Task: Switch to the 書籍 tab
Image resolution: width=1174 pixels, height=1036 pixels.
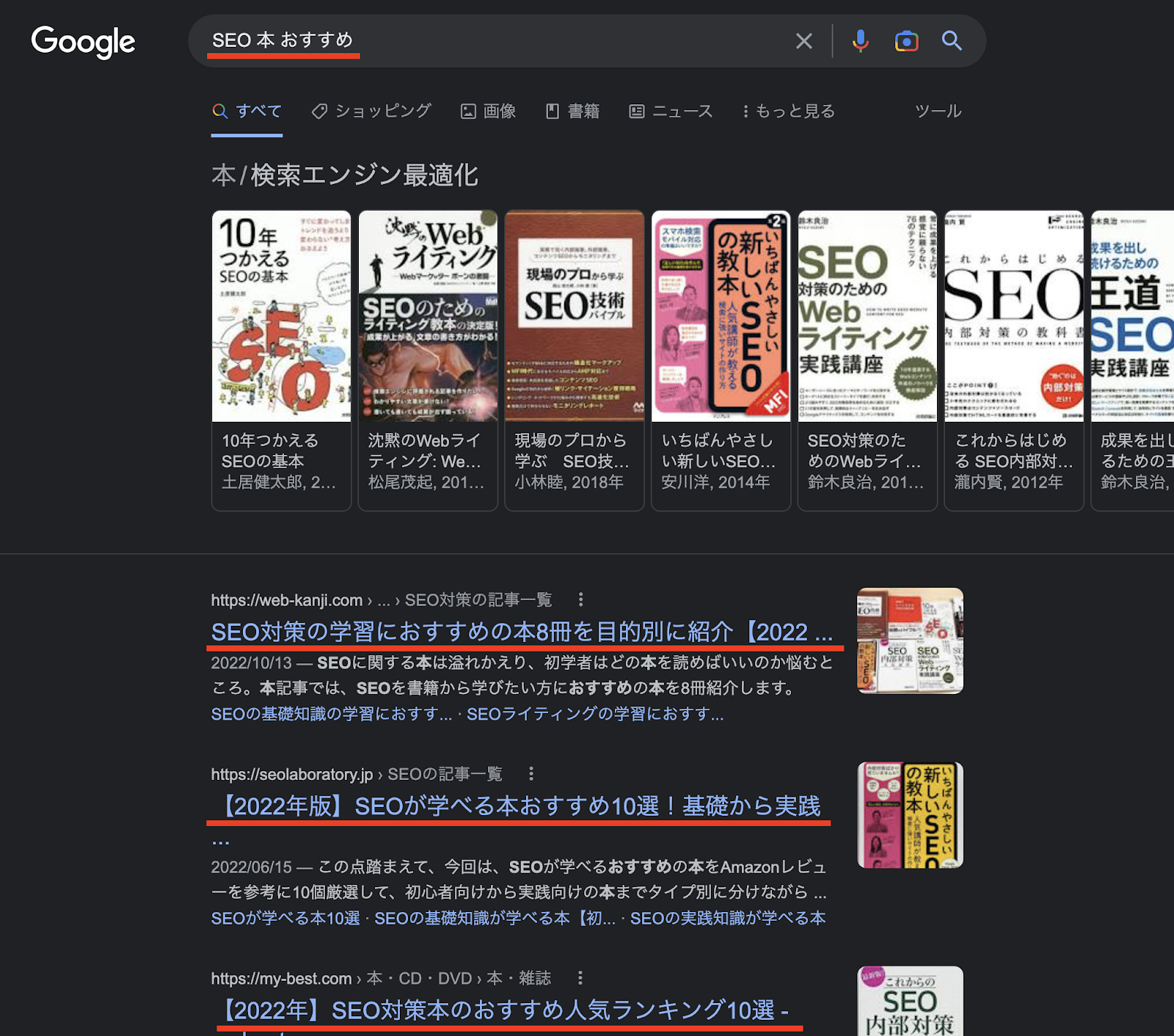Action: (x=572, y=112)
